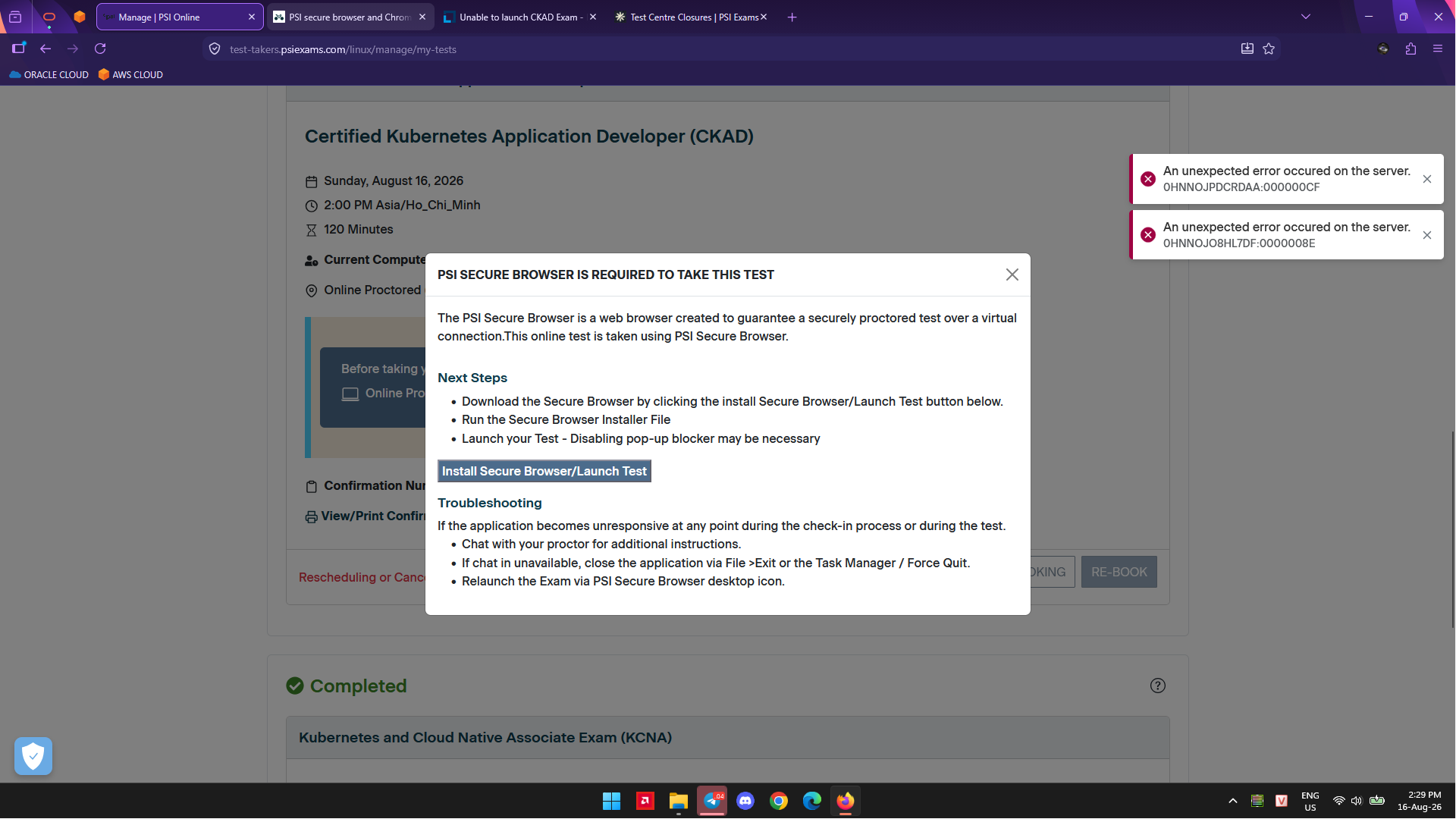Click the page vertical scrollbar
The width and height of the screenshot is (1456, 819).
click(x=1452, y=529)
